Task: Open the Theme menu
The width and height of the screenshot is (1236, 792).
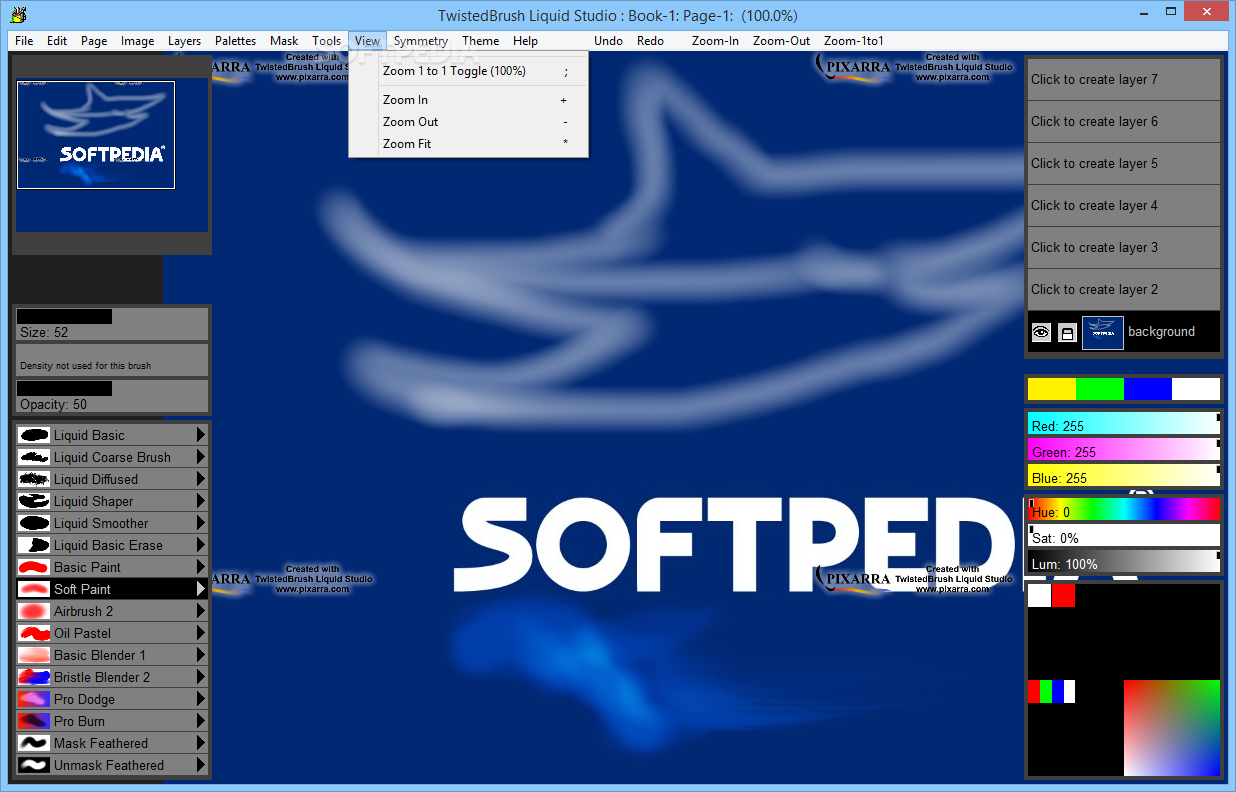Action: click(480, 41)
